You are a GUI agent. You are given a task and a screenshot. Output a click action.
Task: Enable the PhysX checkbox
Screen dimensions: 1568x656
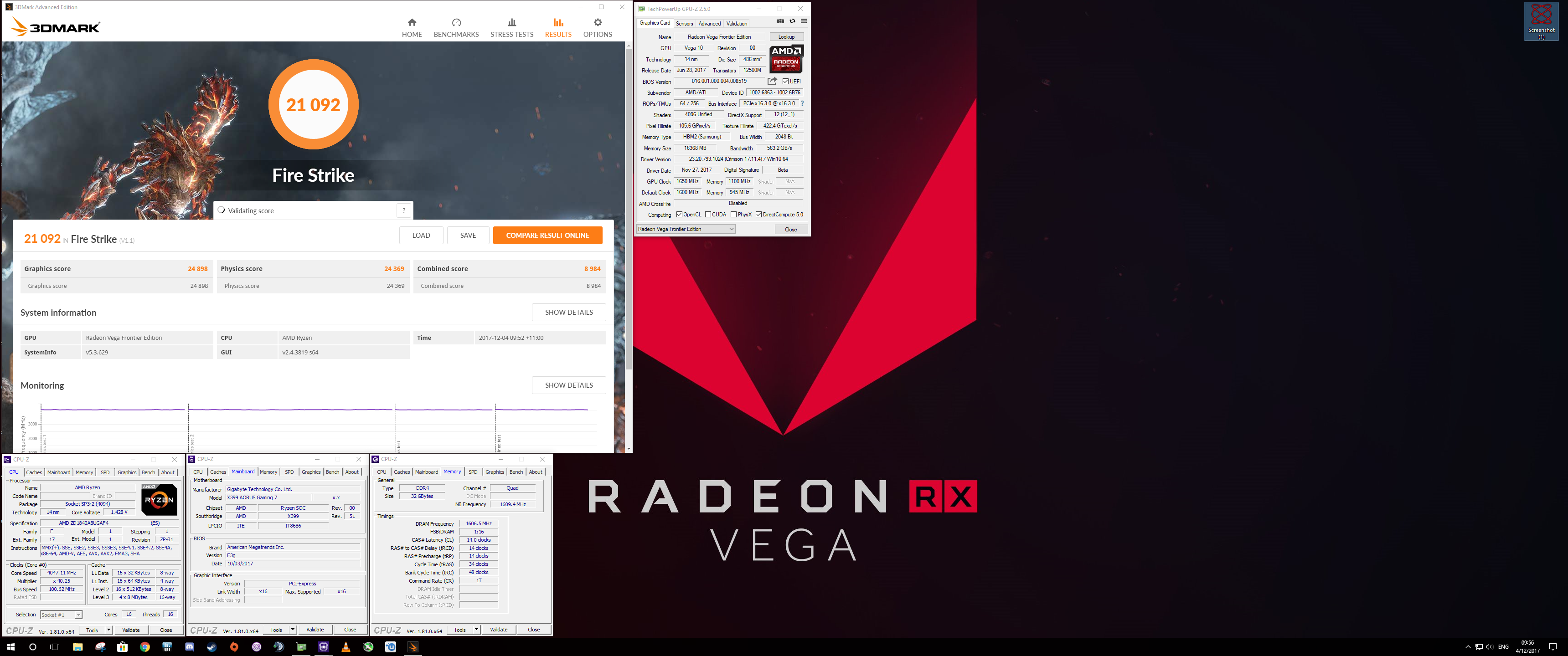click(733, 215)
